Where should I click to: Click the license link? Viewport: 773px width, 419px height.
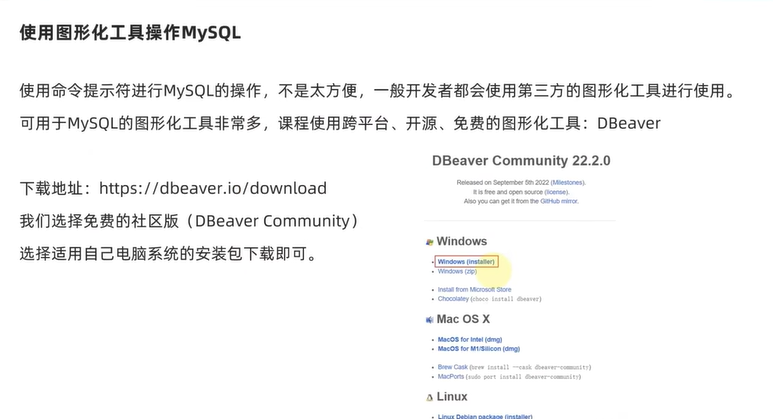pyautogui.click(x=556, y=192)
